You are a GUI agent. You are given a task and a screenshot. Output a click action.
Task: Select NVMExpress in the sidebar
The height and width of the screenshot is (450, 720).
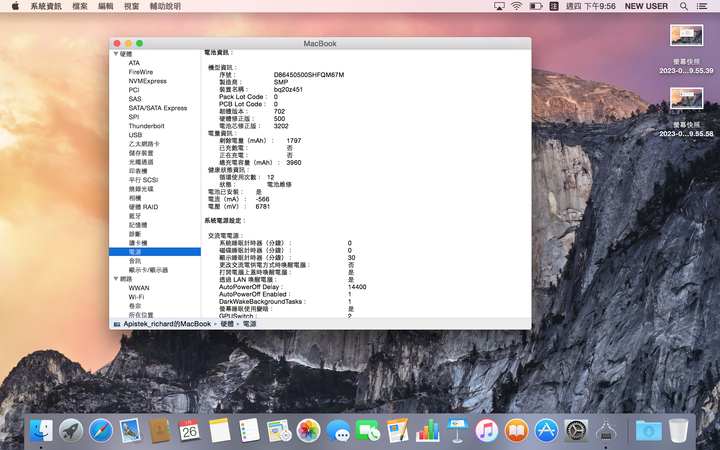[x=147, y=81]
